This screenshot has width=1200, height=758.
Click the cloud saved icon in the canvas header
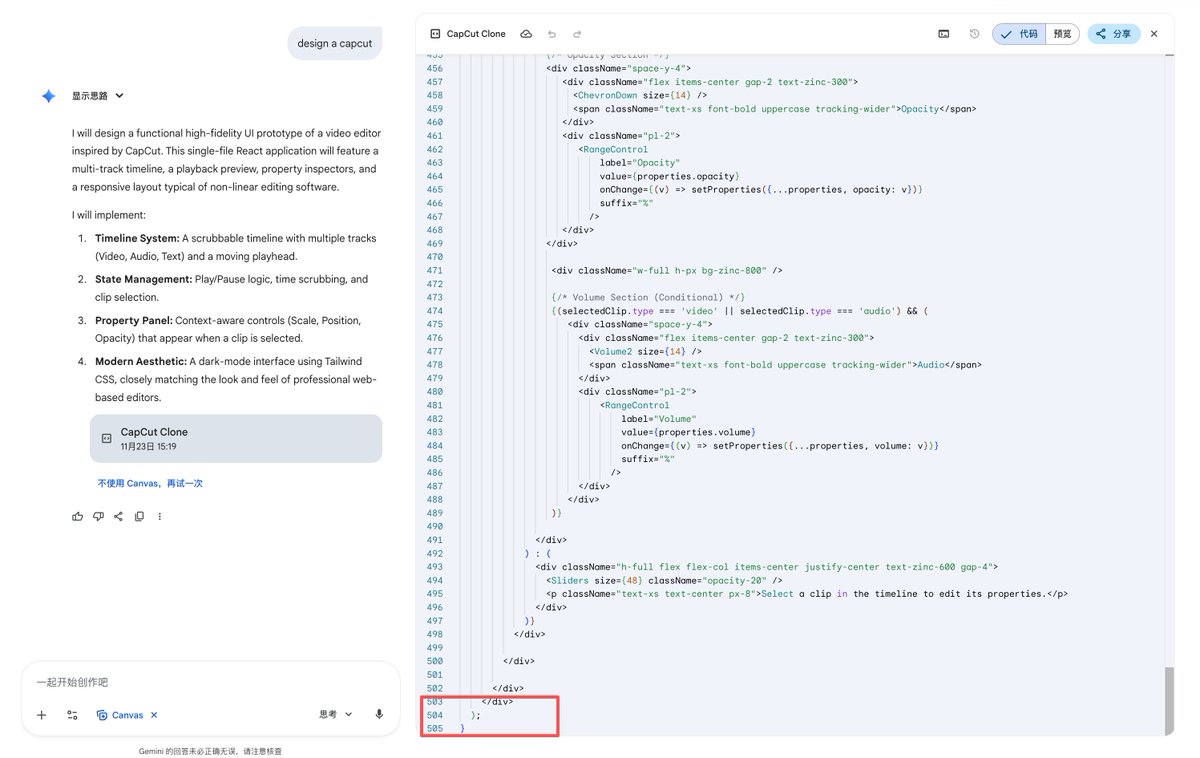[526, 34]
